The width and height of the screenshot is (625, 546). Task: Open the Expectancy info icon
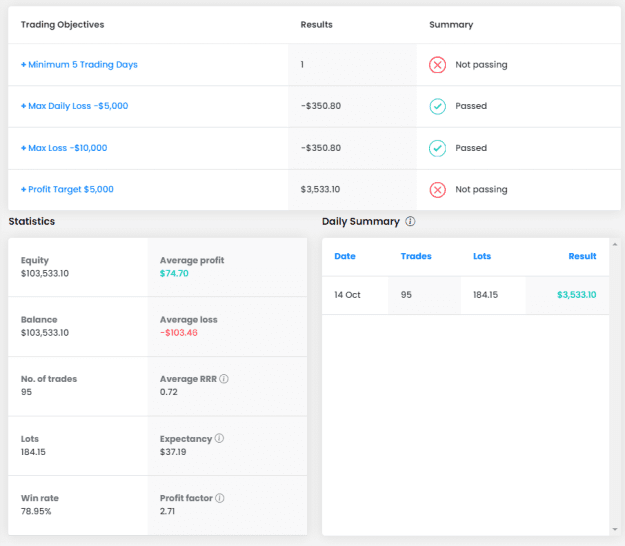click(219, 438)
